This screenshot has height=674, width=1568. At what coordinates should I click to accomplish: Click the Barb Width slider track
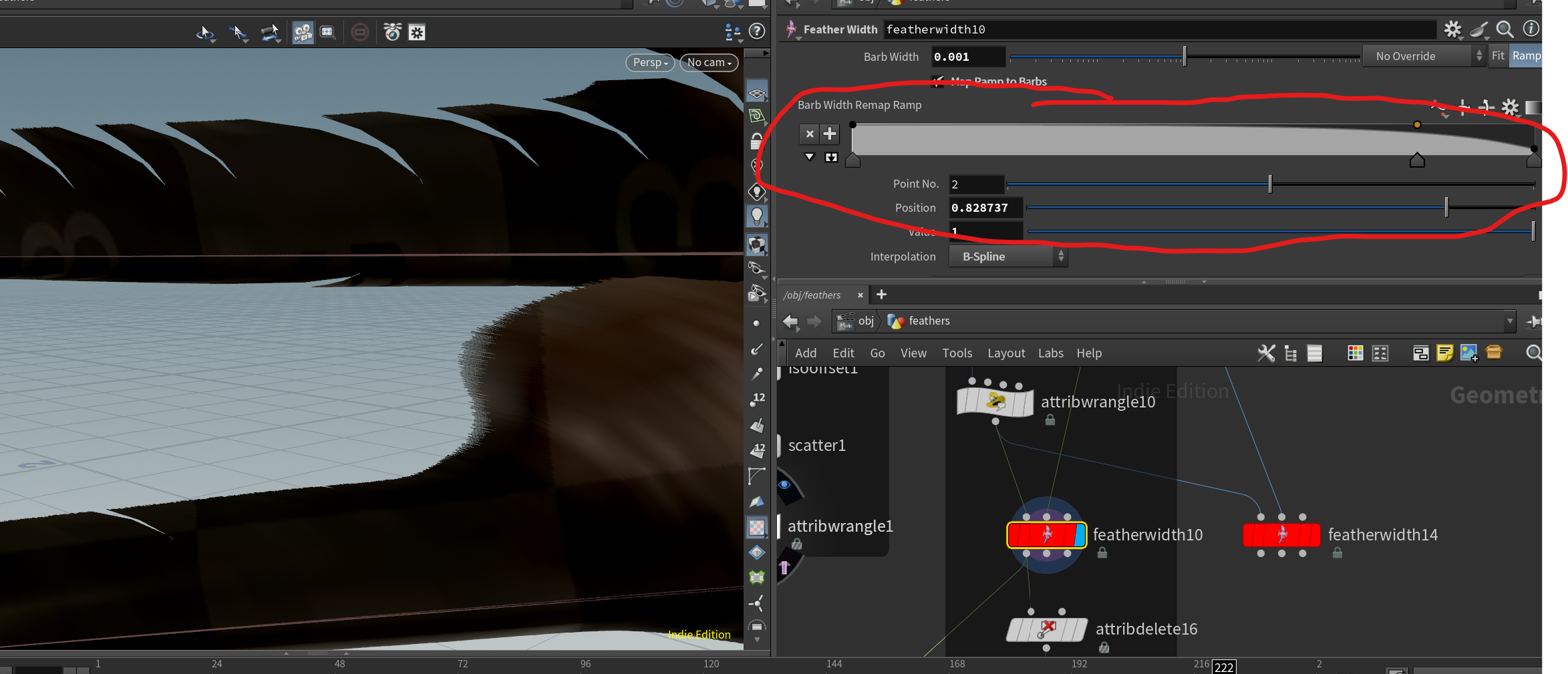pos(1184,57)
